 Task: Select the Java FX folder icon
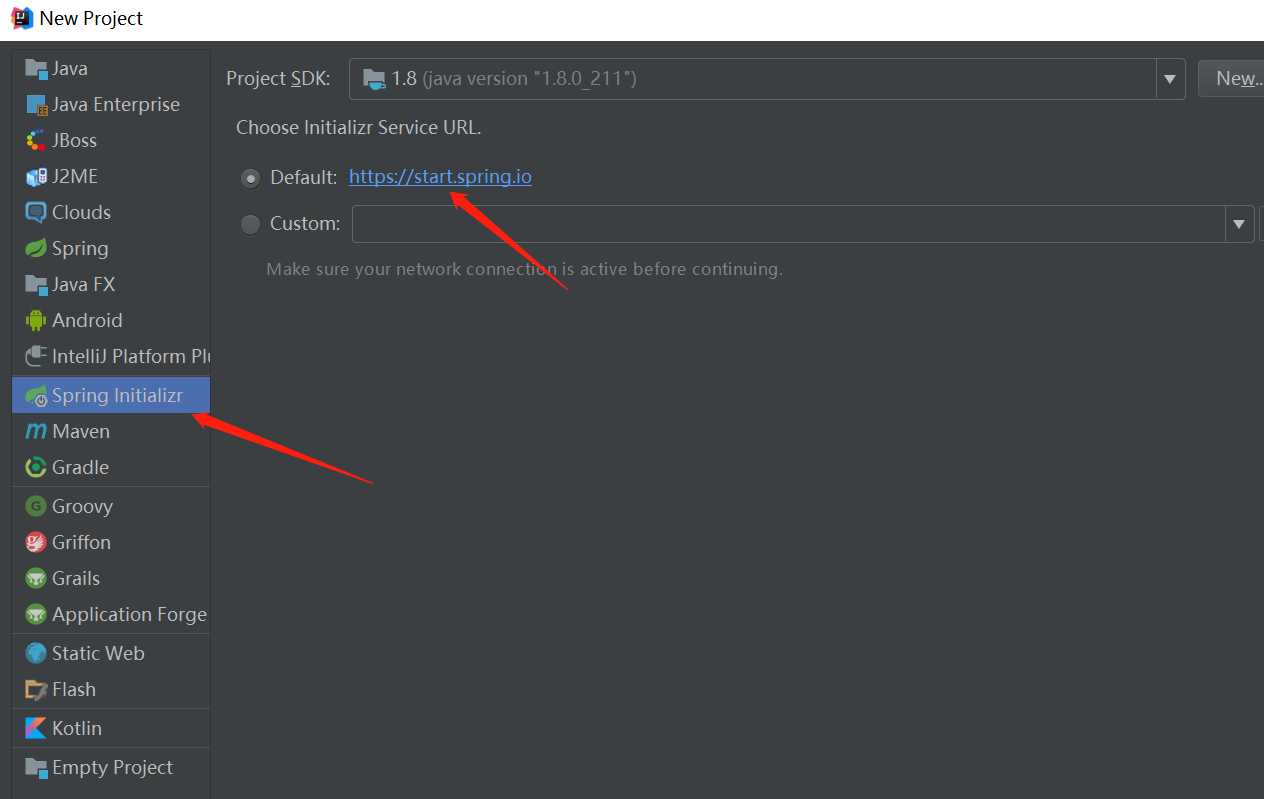(x=36, y=285)
